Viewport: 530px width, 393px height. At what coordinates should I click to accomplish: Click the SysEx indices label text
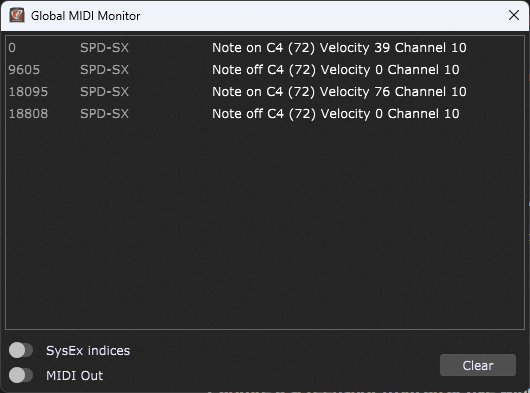coord(88,351)
